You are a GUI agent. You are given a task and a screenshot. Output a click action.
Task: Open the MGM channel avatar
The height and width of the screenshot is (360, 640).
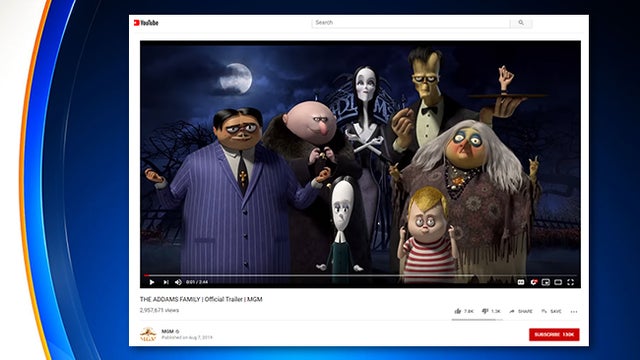pos(148,334)
